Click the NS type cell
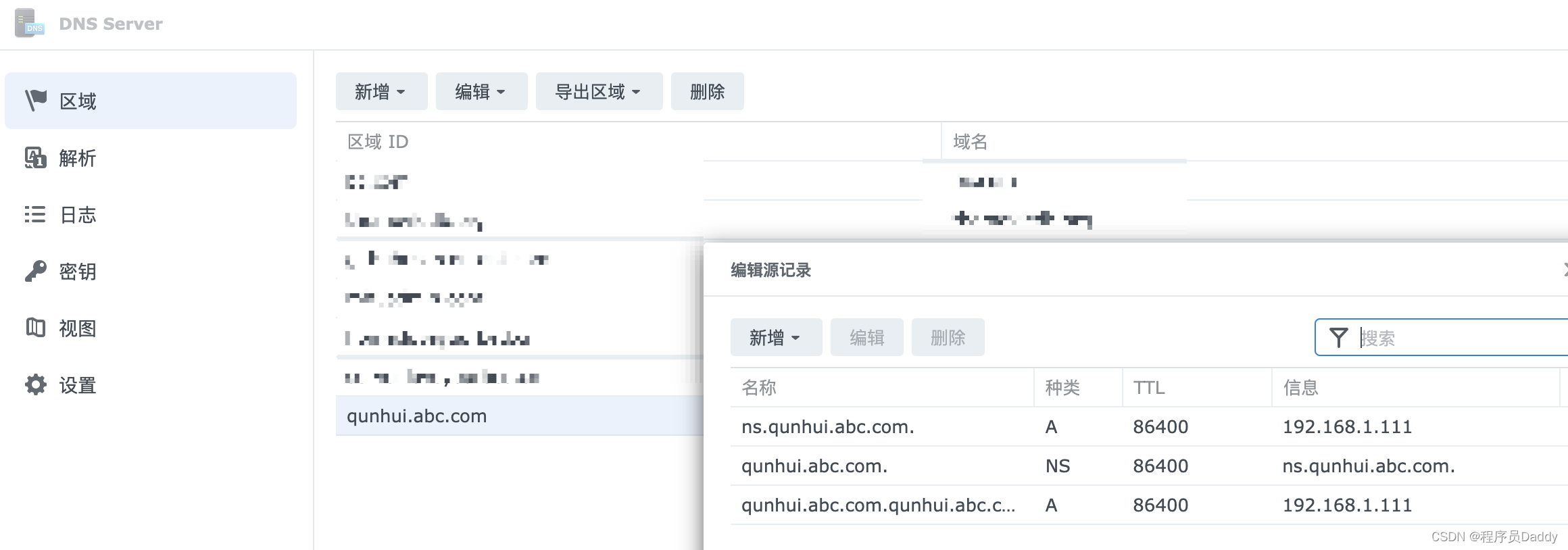The image size is (1568, 550). click(1057, 466)
